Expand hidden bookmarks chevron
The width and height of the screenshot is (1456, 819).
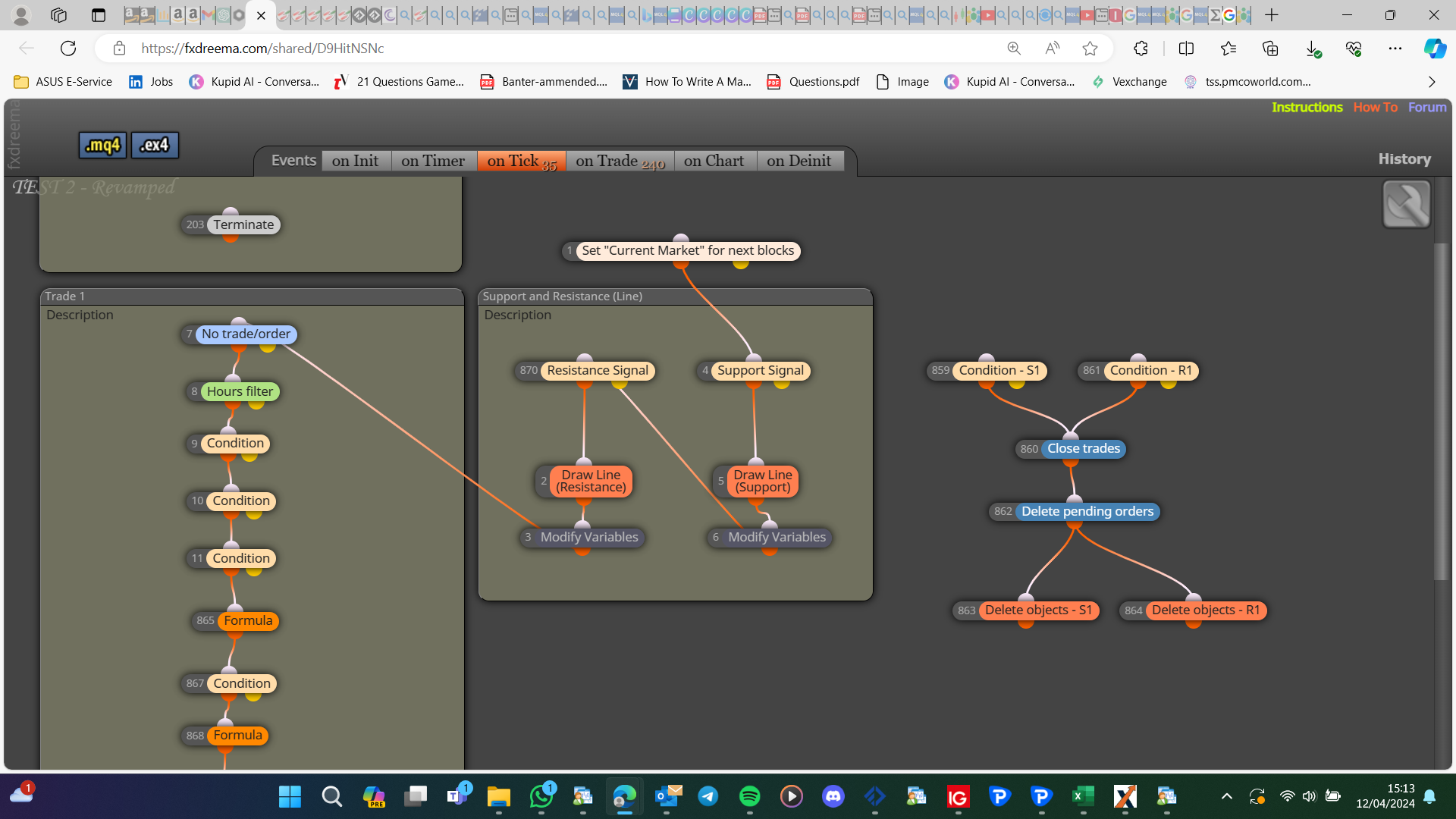point(1432,82)
